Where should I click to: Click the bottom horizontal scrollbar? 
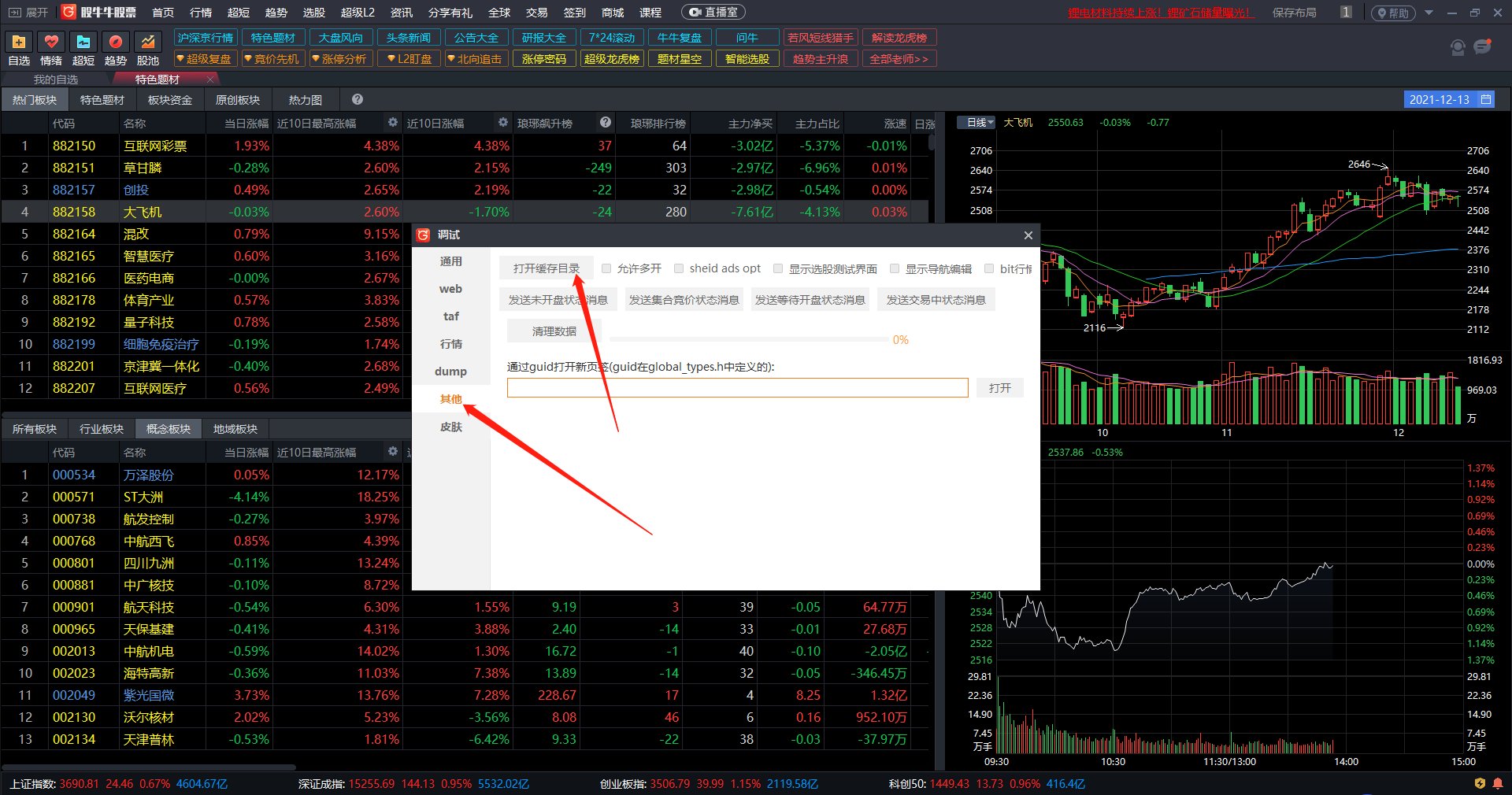(x=150, y=767)
